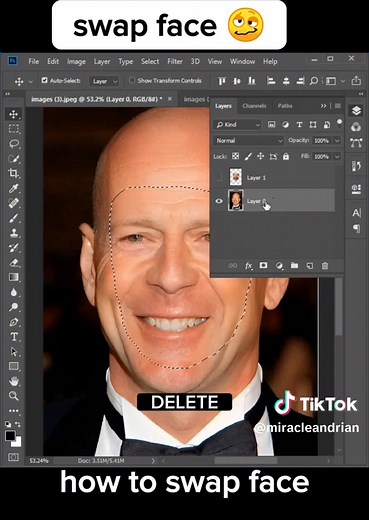Click the Layer 1 thumbnail
The width and height of the screenshot is (369, 520).
coord(236,177)
